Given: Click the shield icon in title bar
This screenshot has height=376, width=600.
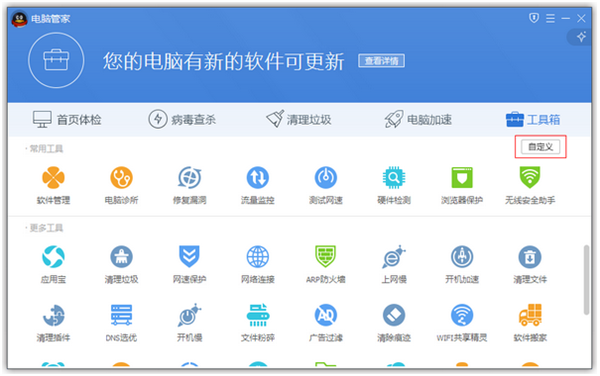Looking at the screenshot, I should 534,18.
